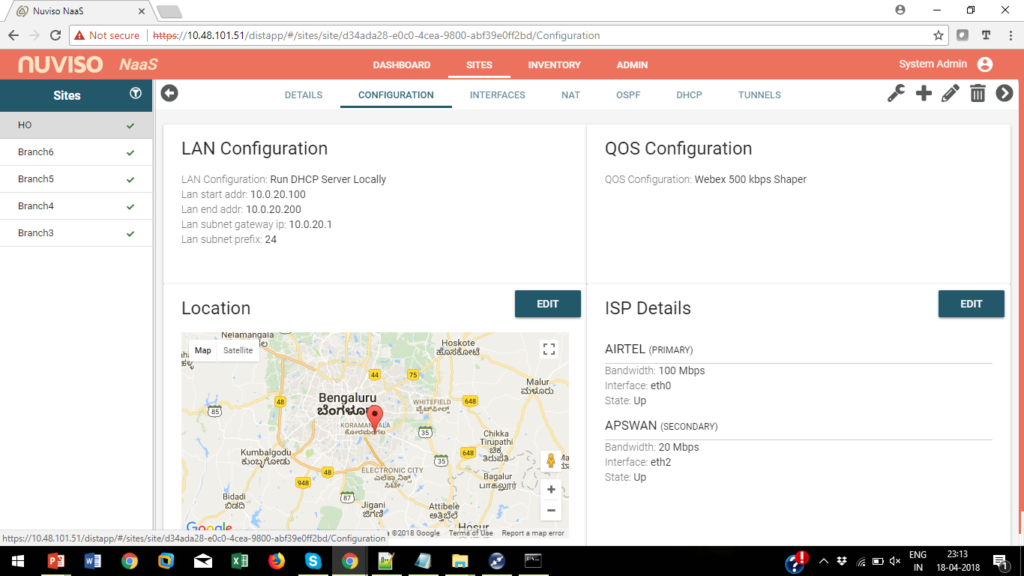The image size is (1024, 576).
Task: Open the Sites filter icon
Action: tap(135, 94)
